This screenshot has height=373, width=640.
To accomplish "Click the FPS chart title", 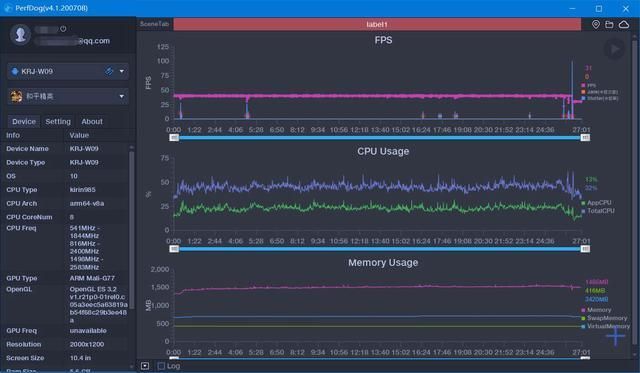I will pyautogui.click(x=383, y=40).
